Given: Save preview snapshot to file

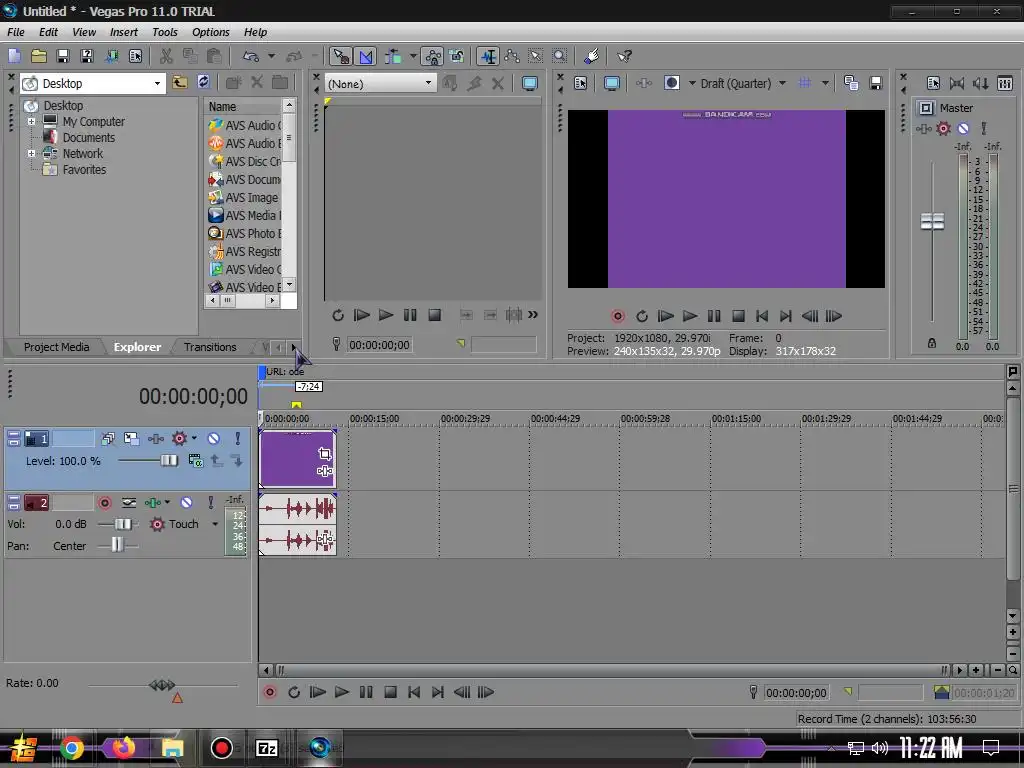Looking at the screenshot, I should pyautogui.click(x=876, y=83).
